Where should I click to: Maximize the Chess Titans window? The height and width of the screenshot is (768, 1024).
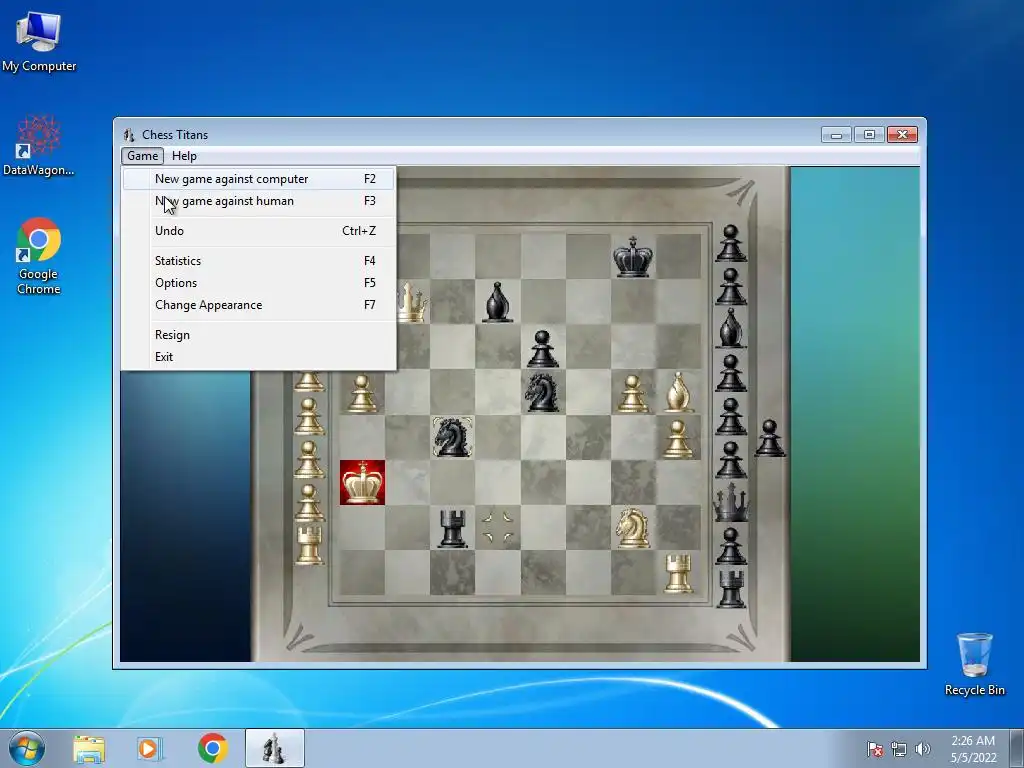point(869,135)
